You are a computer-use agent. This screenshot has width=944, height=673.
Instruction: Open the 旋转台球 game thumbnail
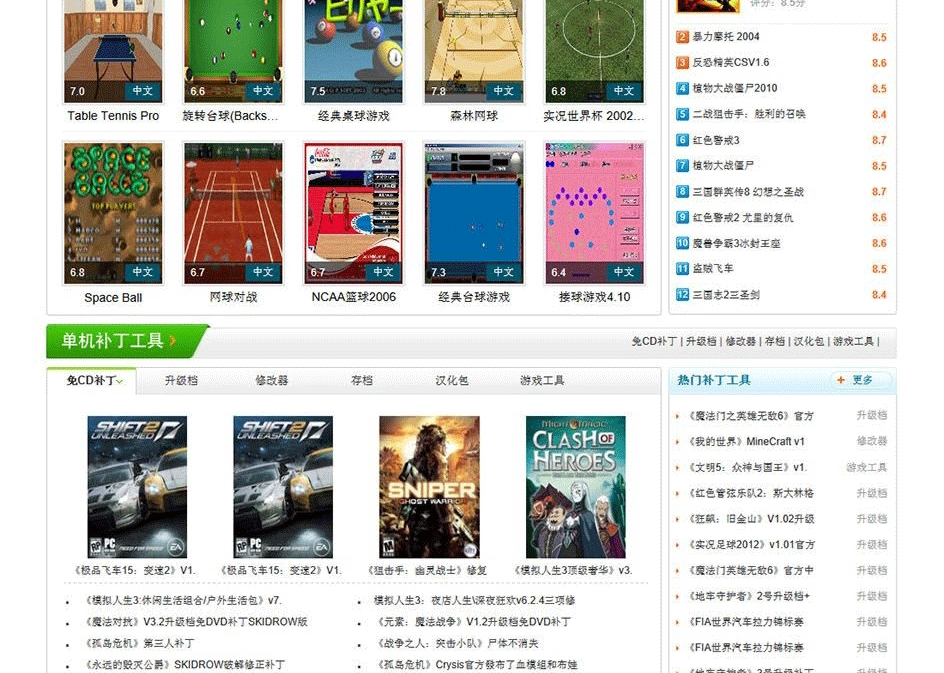pos(233,51)
